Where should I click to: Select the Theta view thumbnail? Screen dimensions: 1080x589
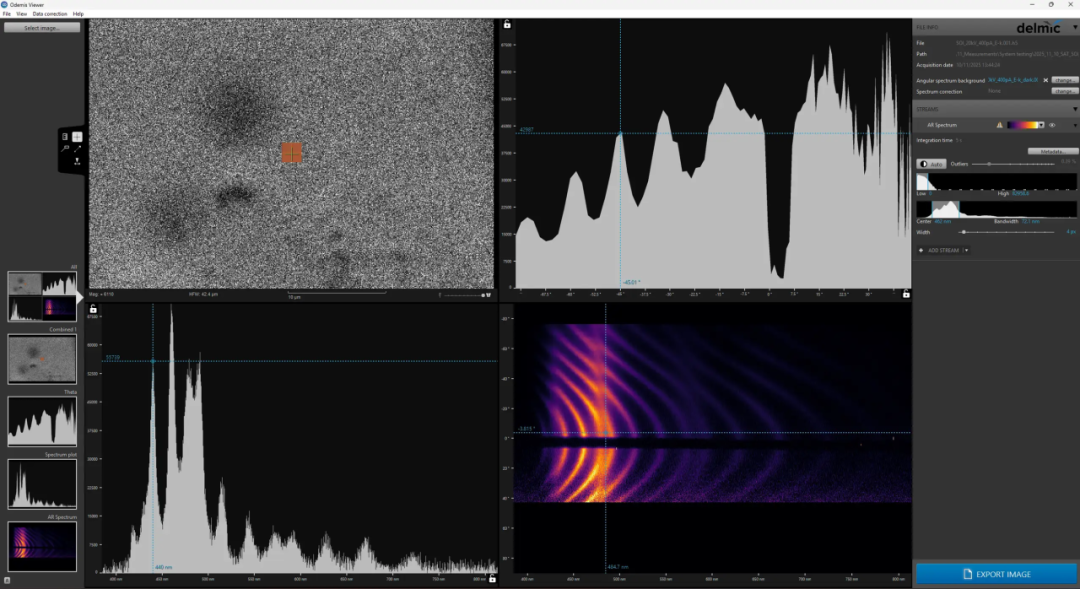pyautogui.click(x=42, y=422)
